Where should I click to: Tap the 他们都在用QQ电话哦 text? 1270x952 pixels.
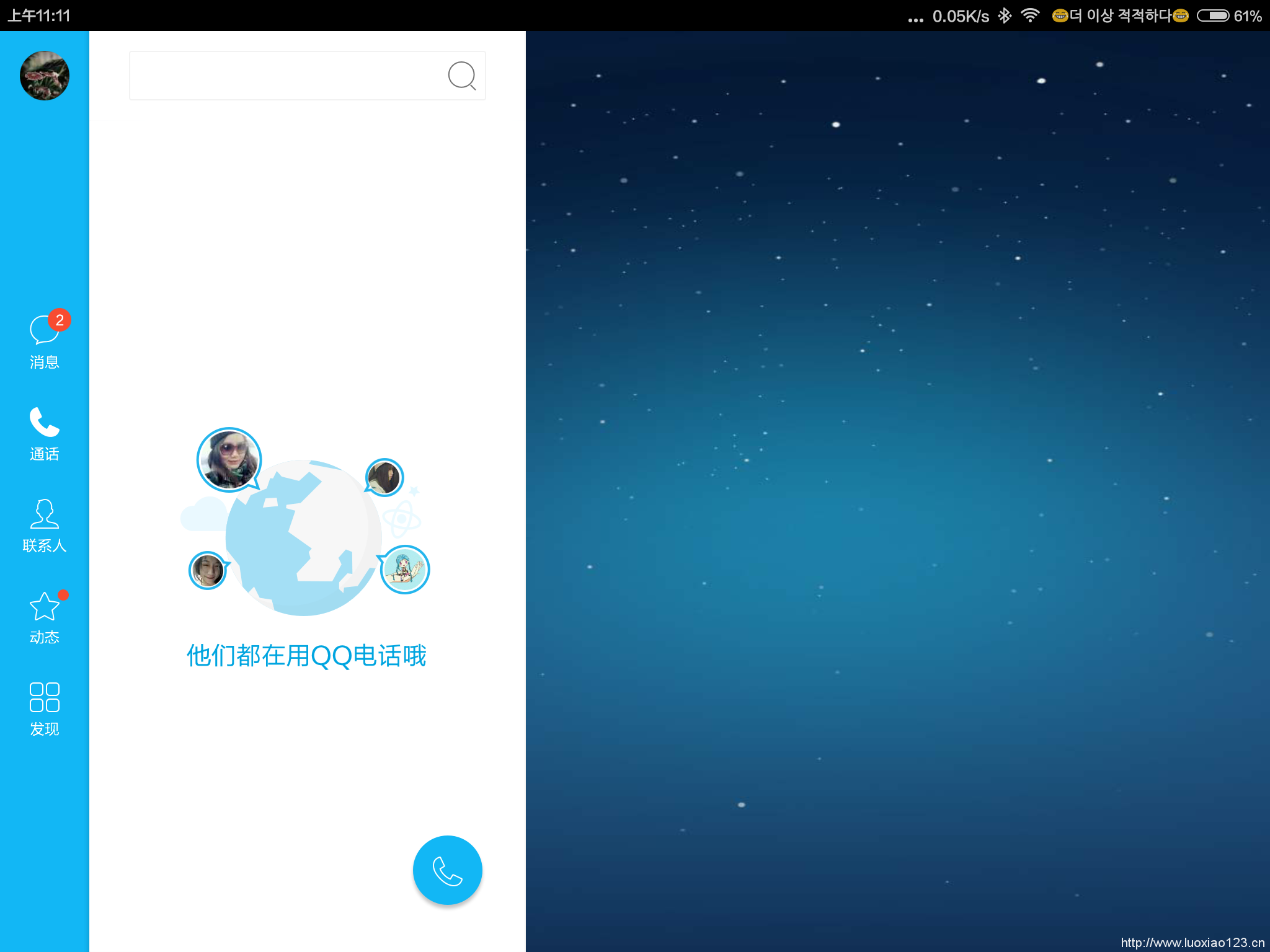pos(306,656)
